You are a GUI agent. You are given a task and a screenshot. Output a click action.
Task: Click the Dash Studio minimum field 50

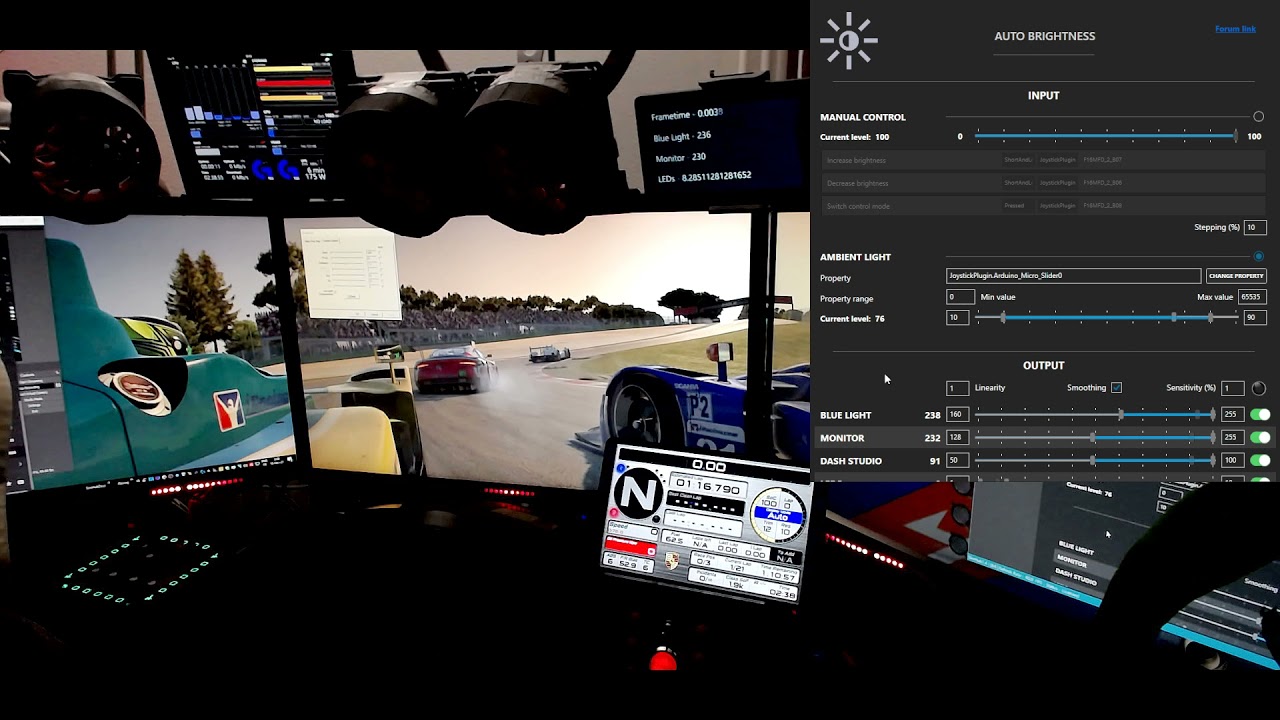957,461
